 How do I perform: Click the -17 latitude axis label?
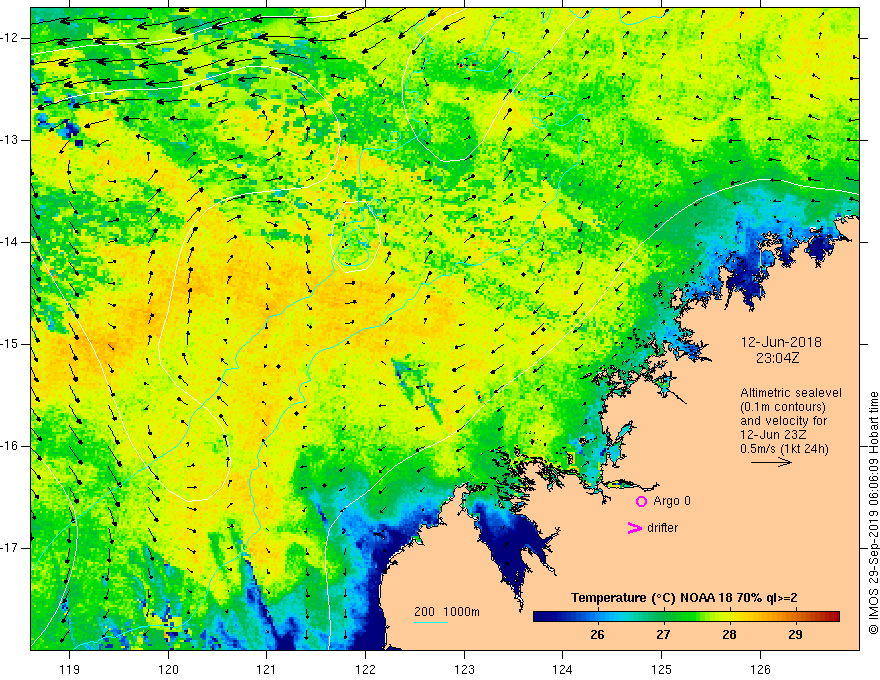point(10,548)
